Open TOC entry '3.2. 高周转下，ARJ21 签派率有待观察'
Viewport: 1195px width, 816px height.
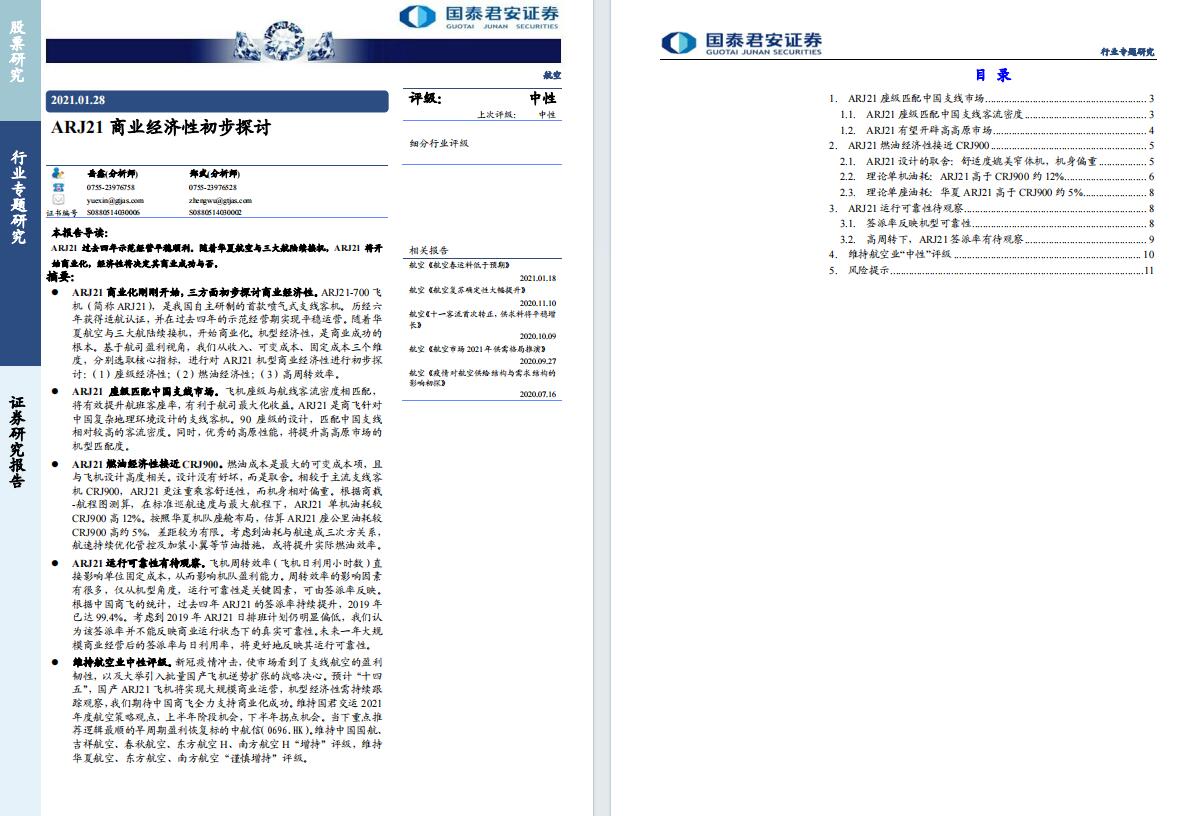(x=997, y=239)
